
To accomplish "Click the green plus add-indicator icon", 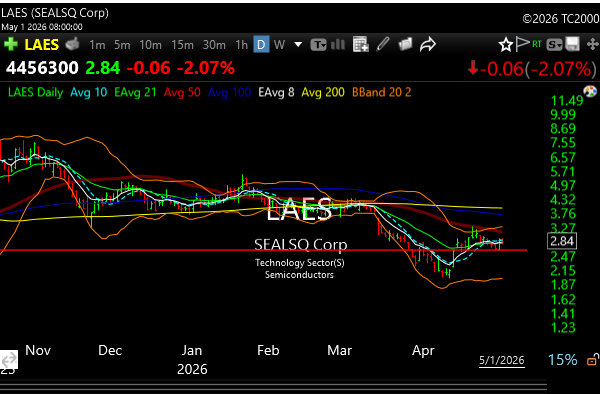I will click(x=11, y=44).
